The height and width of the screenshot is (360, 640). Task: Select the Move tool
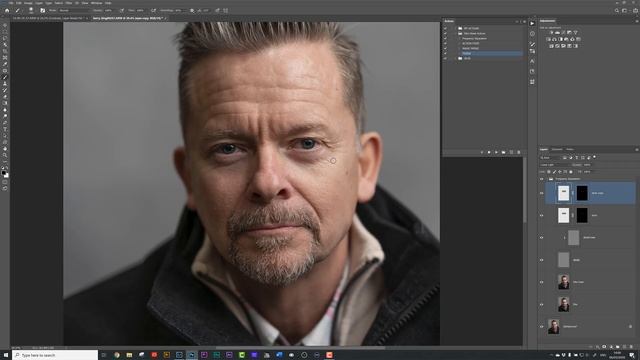point(5,25)
